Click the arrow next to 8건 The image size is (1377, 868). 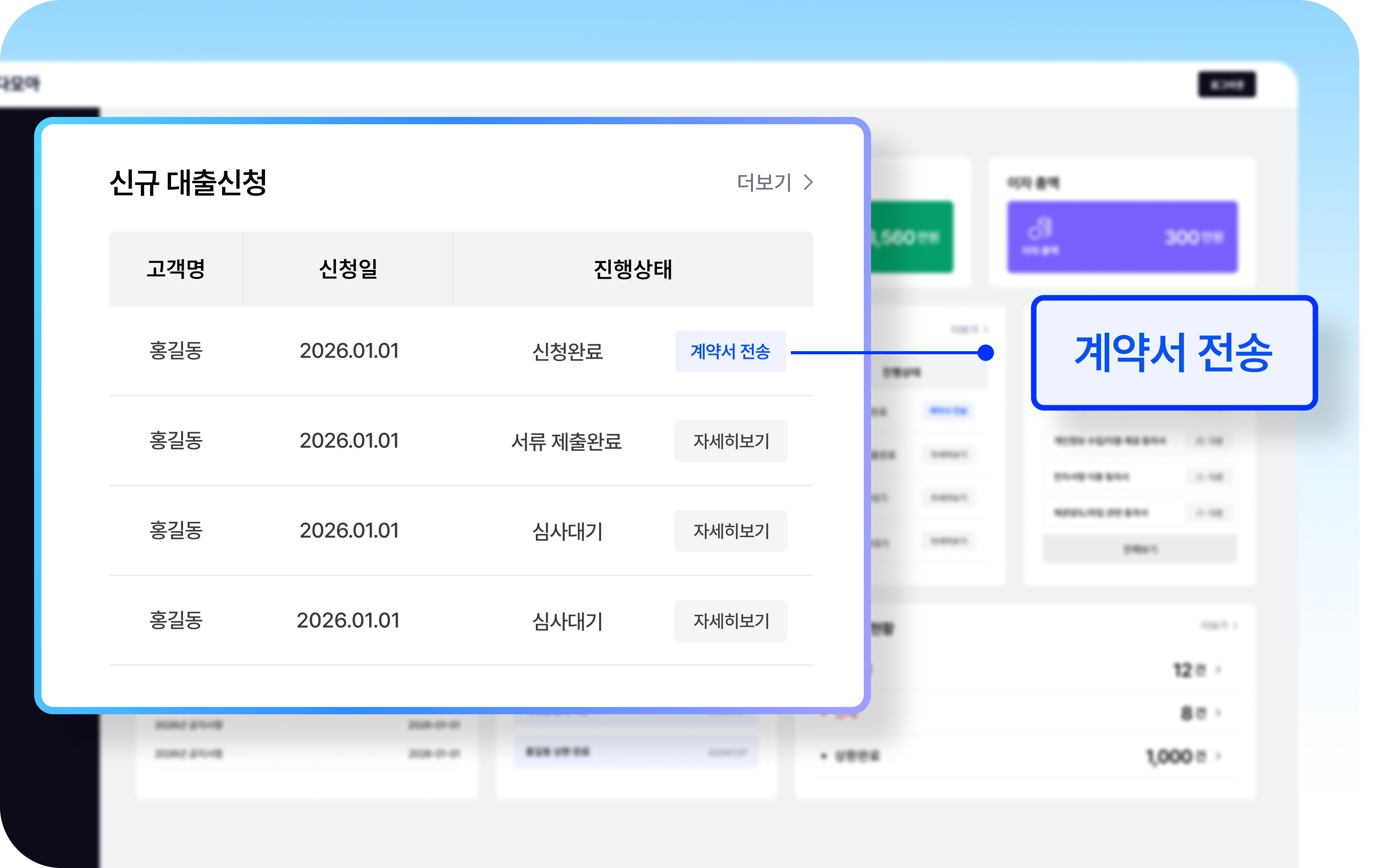[x=1218, y=713]
